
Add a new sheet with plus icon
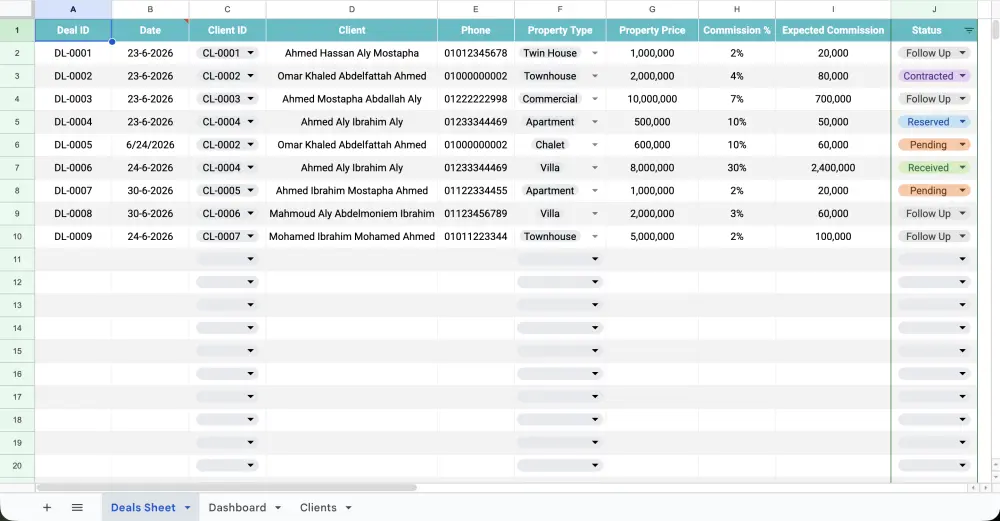(47, 508)
